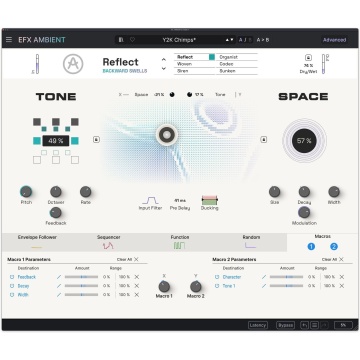This screenshot has width=360, height=360.
Task: Open the preset name dropdown Y2K Chimps
Action: (x=179, y=40)
